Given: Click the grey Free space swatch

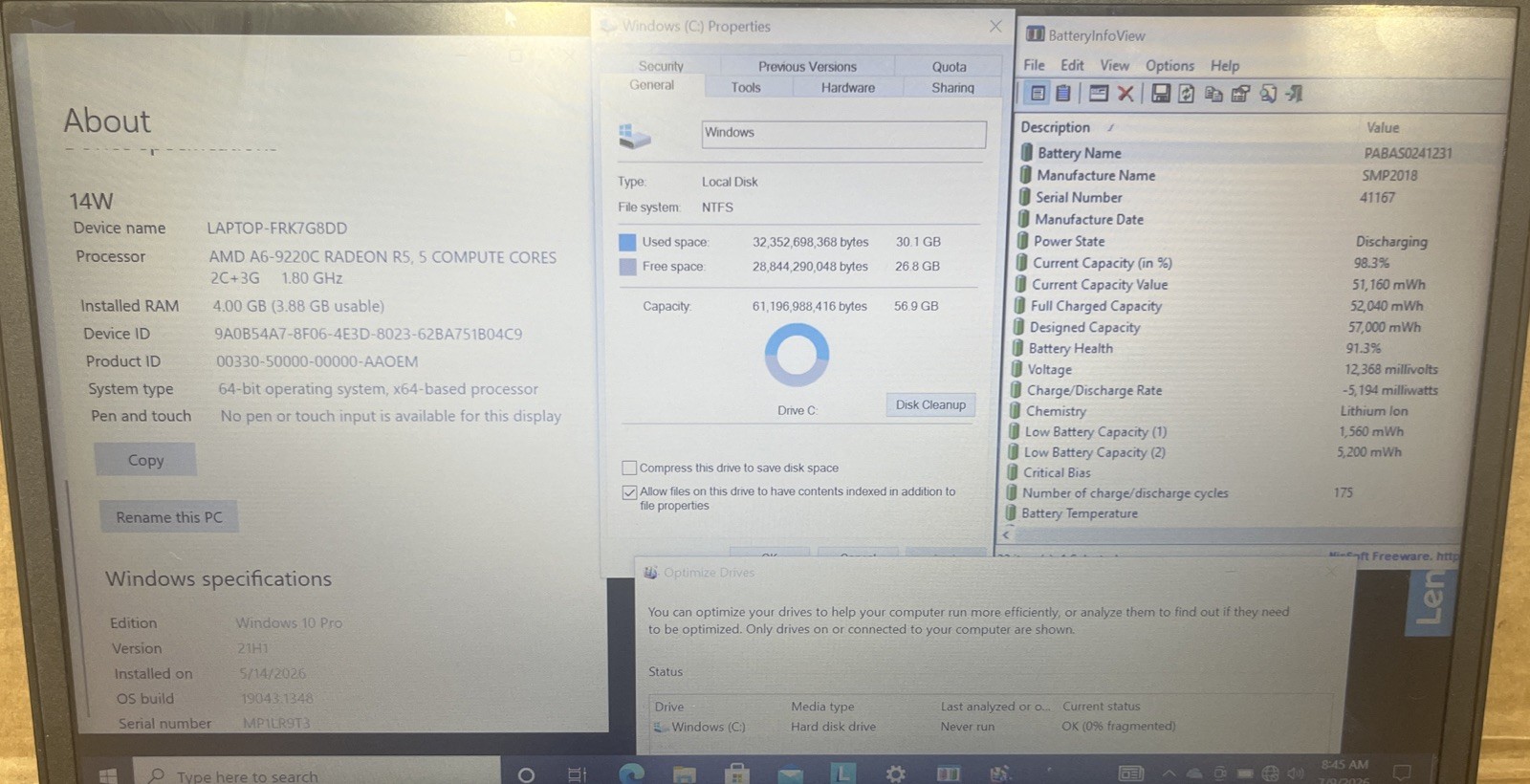Looking at the screenshot, I should pyautogui.click(x=627, y=267).
